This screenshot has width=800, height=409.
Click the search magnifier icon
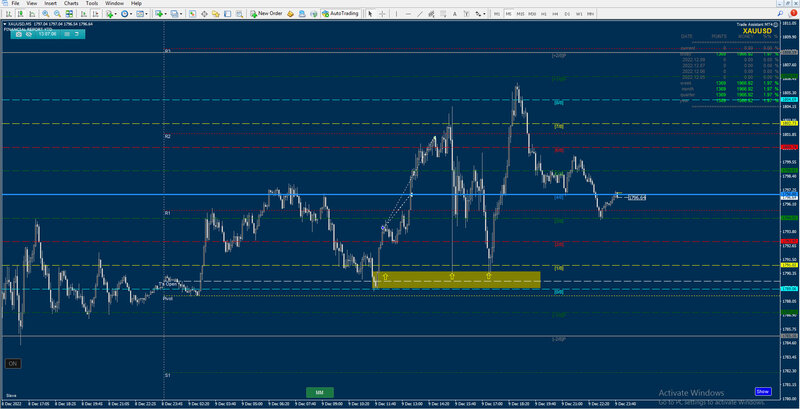click(x=781, y=13)
